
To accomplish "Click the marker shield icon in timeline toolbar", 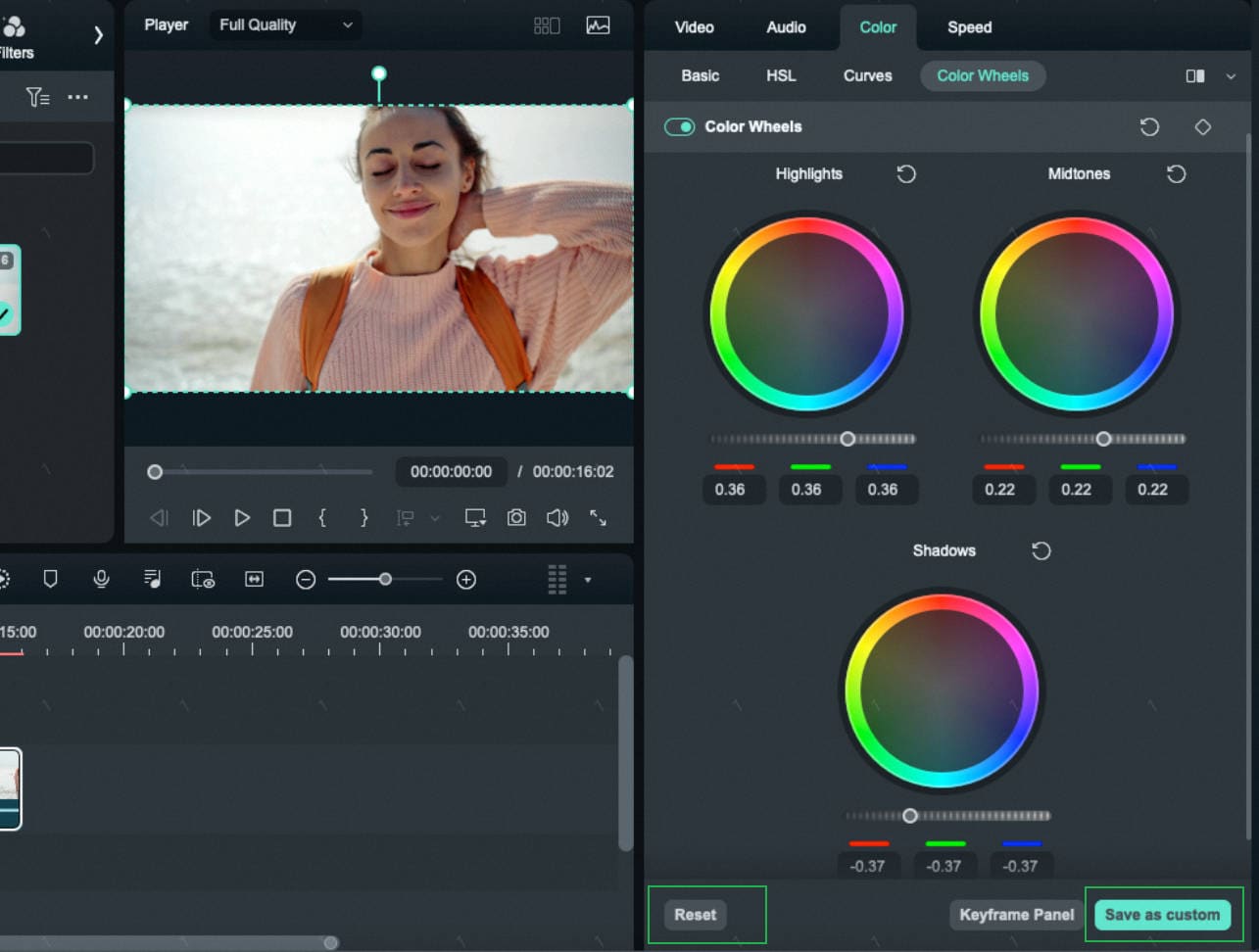I will [50, 579].
